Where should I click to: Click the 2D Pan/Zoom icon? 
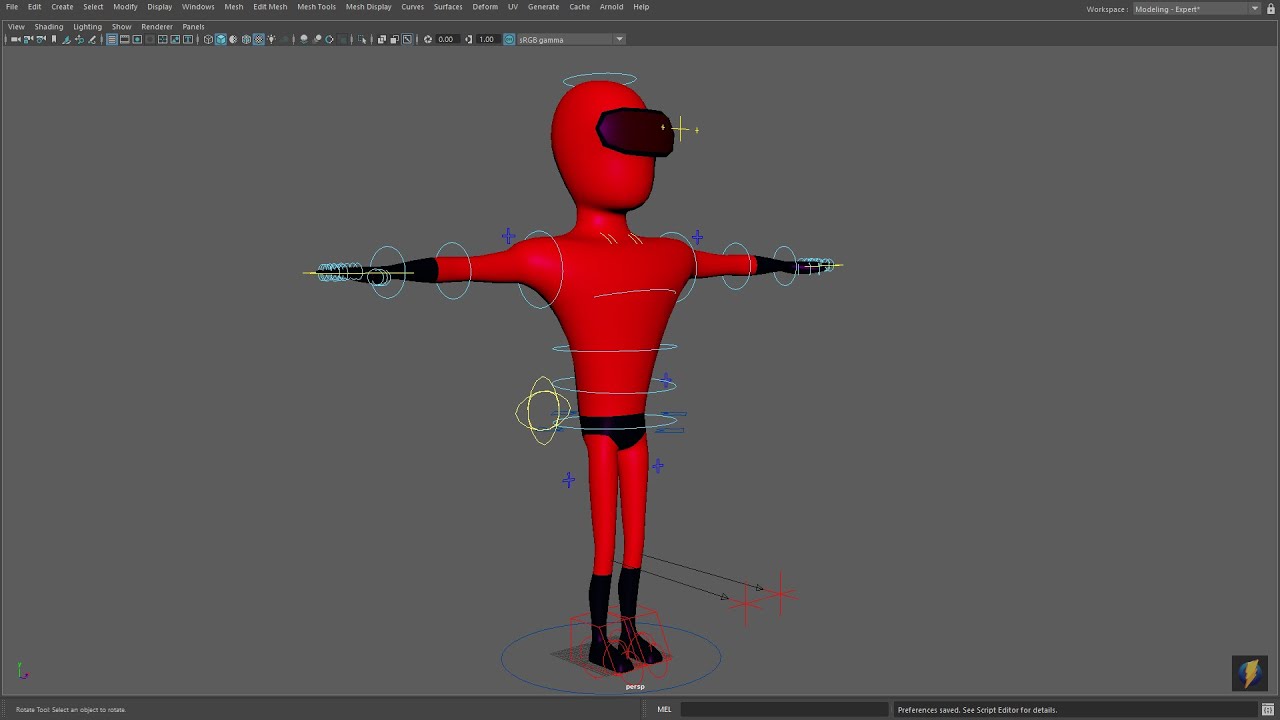tap(79, 39)
